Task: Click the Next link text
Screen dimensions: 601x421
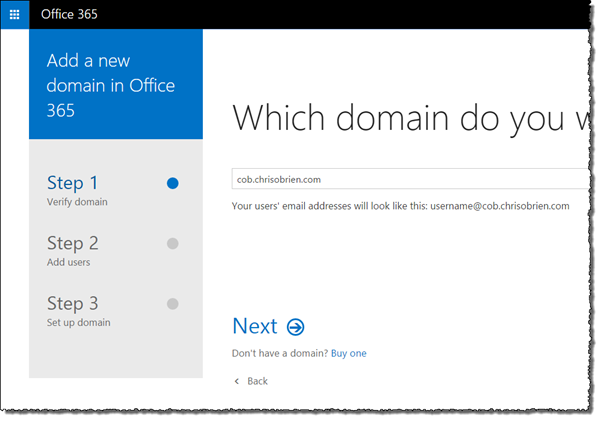Action: tap(255, 326)
